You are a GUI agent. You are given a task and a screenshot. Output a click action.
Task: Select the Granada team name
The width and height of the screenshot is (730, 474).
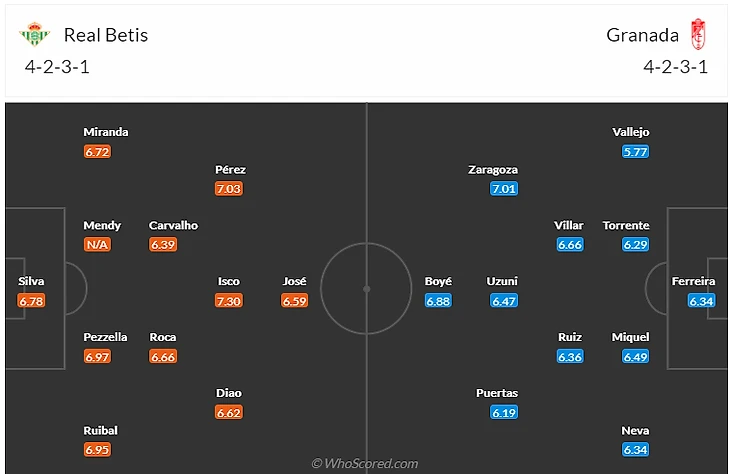point(642,35)
